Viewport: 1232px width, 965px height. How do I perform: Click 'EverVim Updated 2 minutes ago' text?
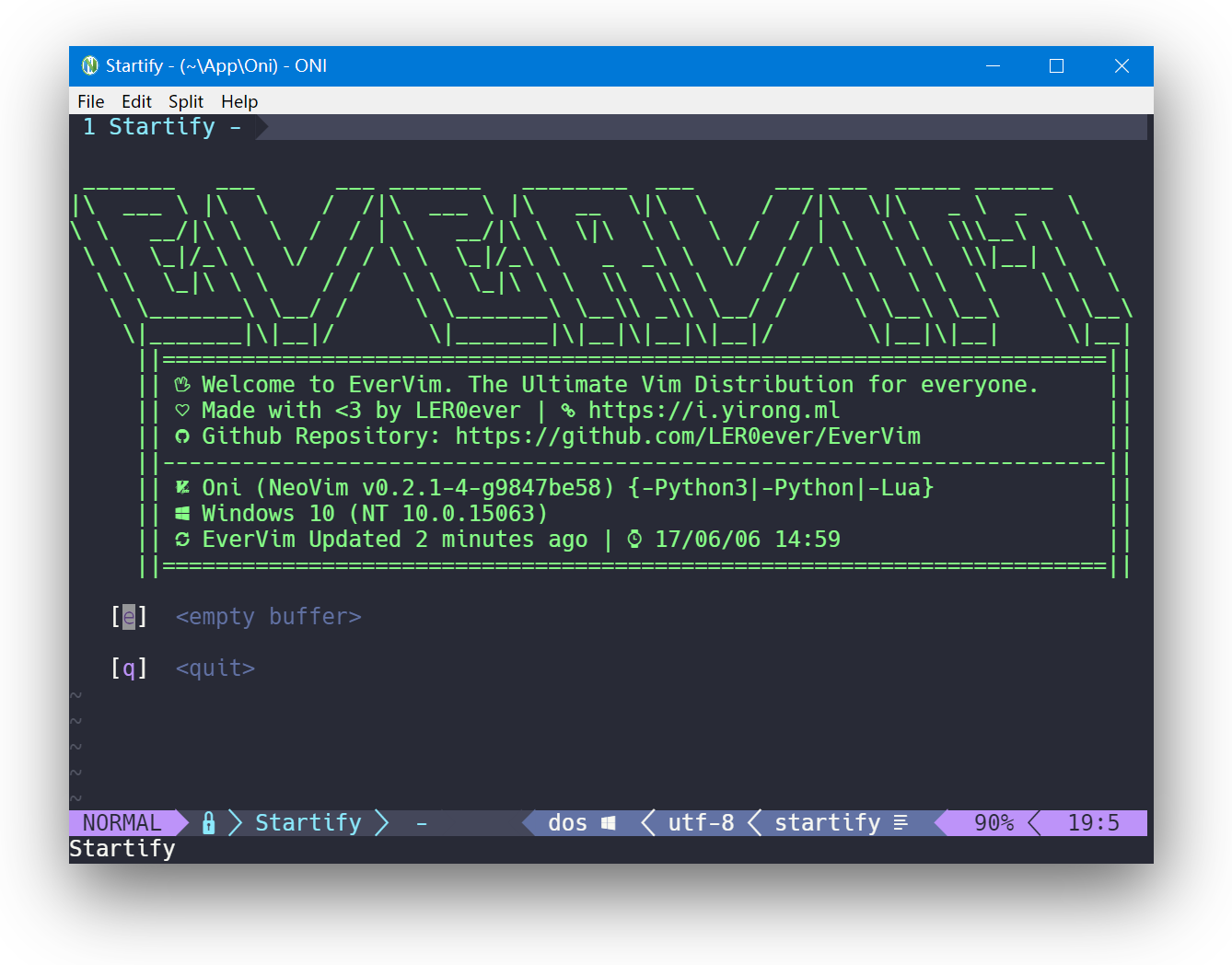395,540
